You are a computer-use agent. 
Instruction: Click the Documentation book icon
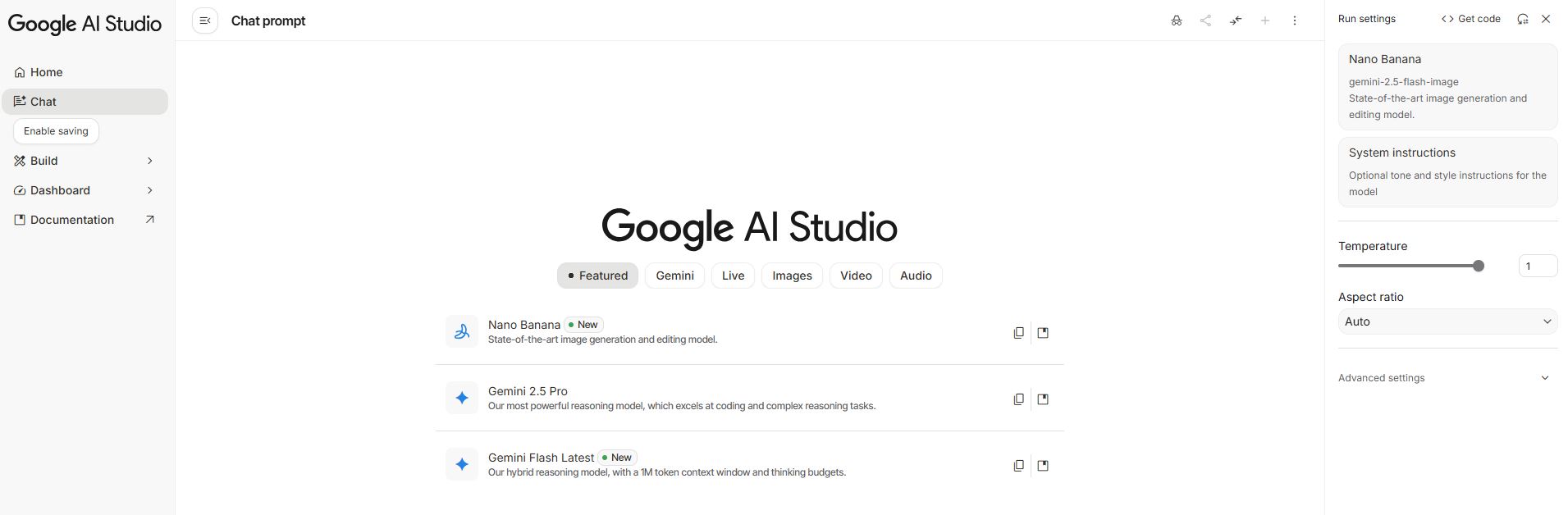click(x=20, y=220)
